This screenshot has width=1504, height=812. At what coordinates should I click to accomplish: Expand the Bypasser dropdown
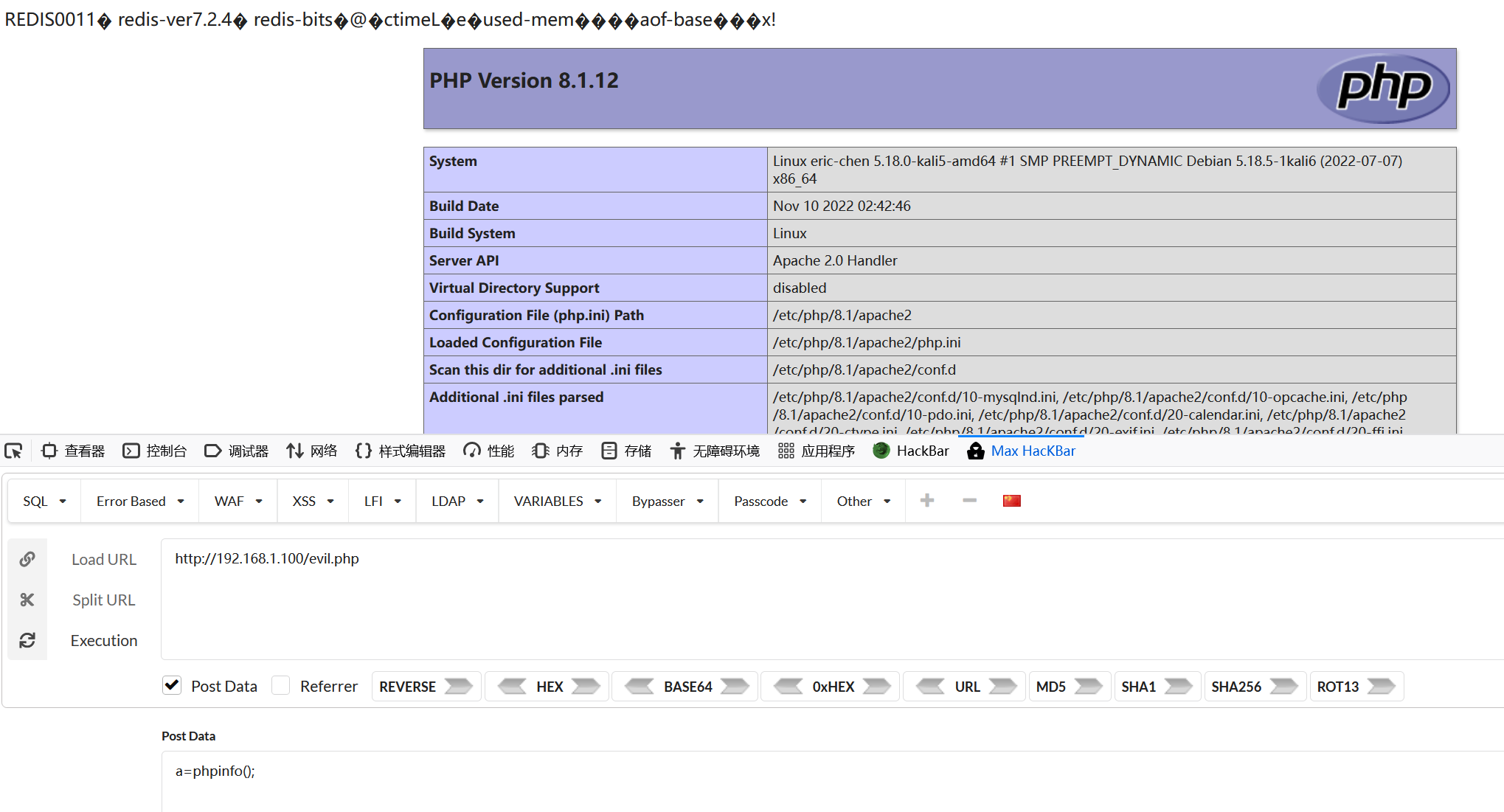667,501
